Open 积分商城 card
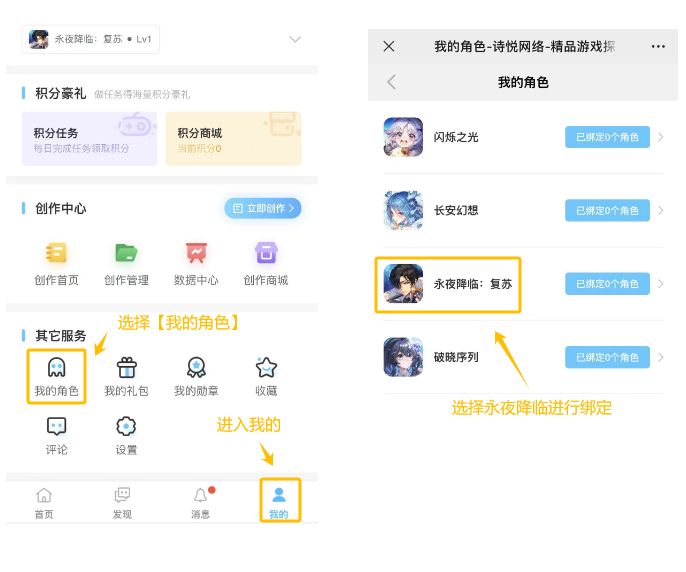Image resolution: width=686 pixels, height=572 pixels. [234, 138]
